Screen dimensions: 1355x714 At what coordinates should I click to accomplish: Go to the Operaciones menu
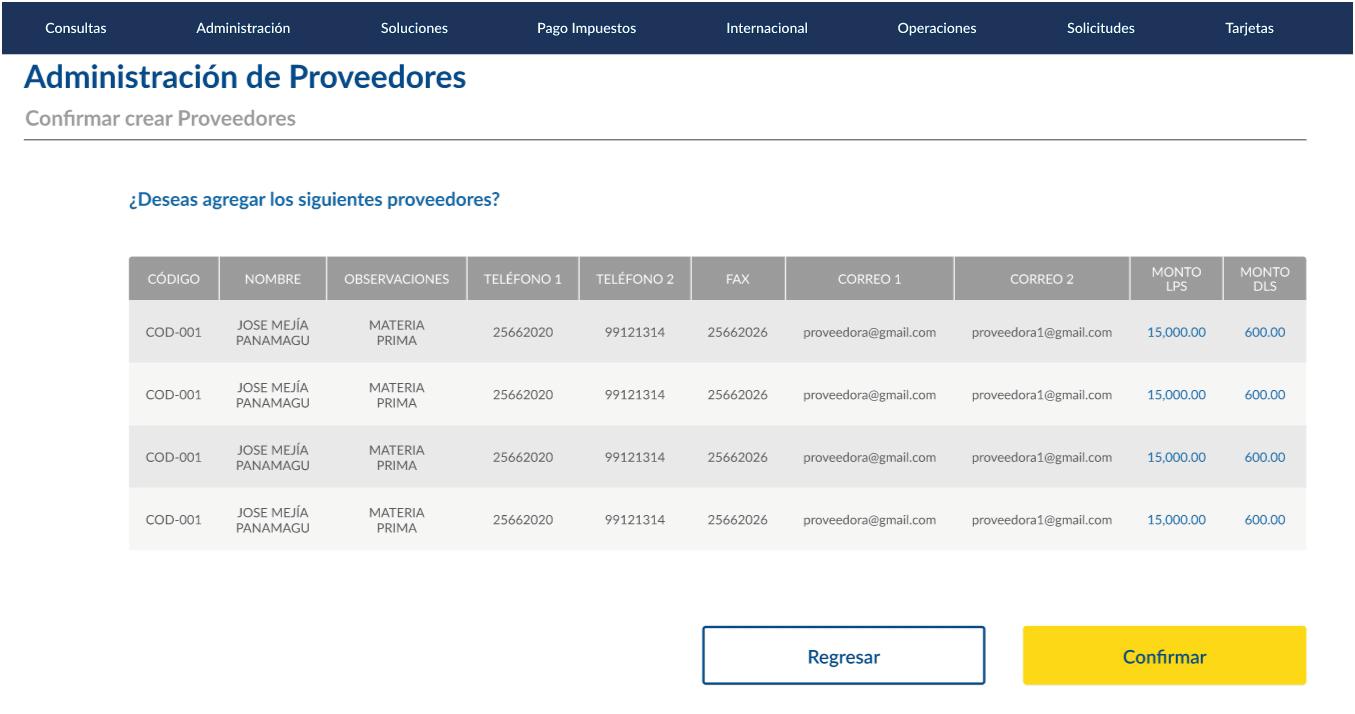tap(937, 29)
